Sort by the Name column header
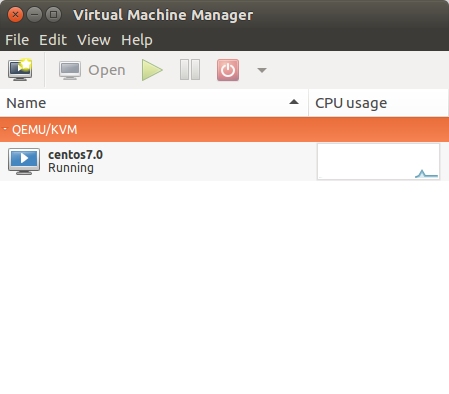Image resolution: width=449 pixels, height=394 pixels. point(154,103)
